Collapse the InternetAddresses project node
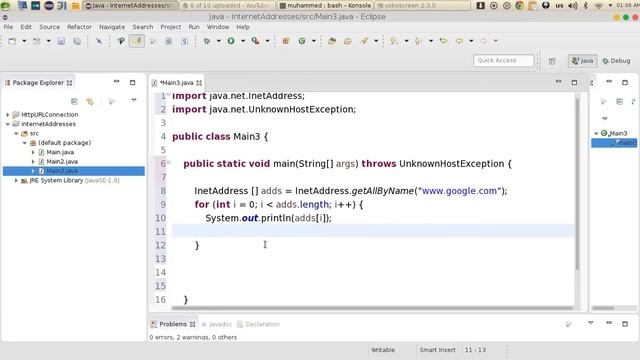This screenshot has height=360, width=640. pos(7,124)
